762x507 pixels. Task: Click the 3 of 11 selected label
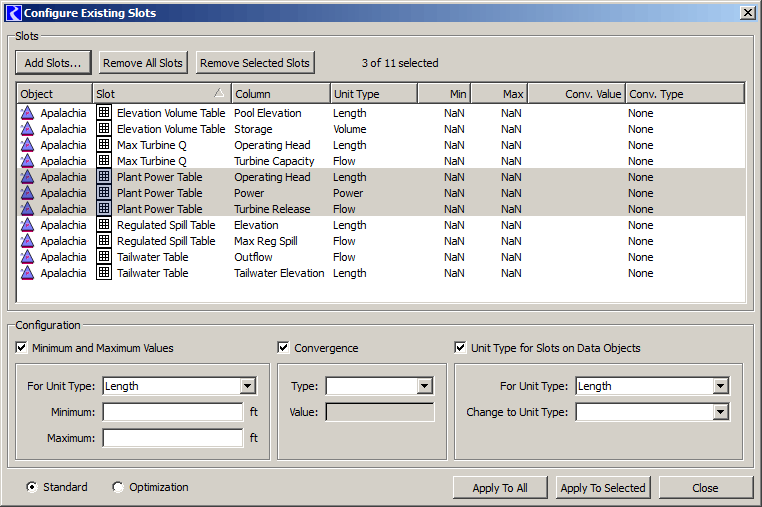[400, 63]
